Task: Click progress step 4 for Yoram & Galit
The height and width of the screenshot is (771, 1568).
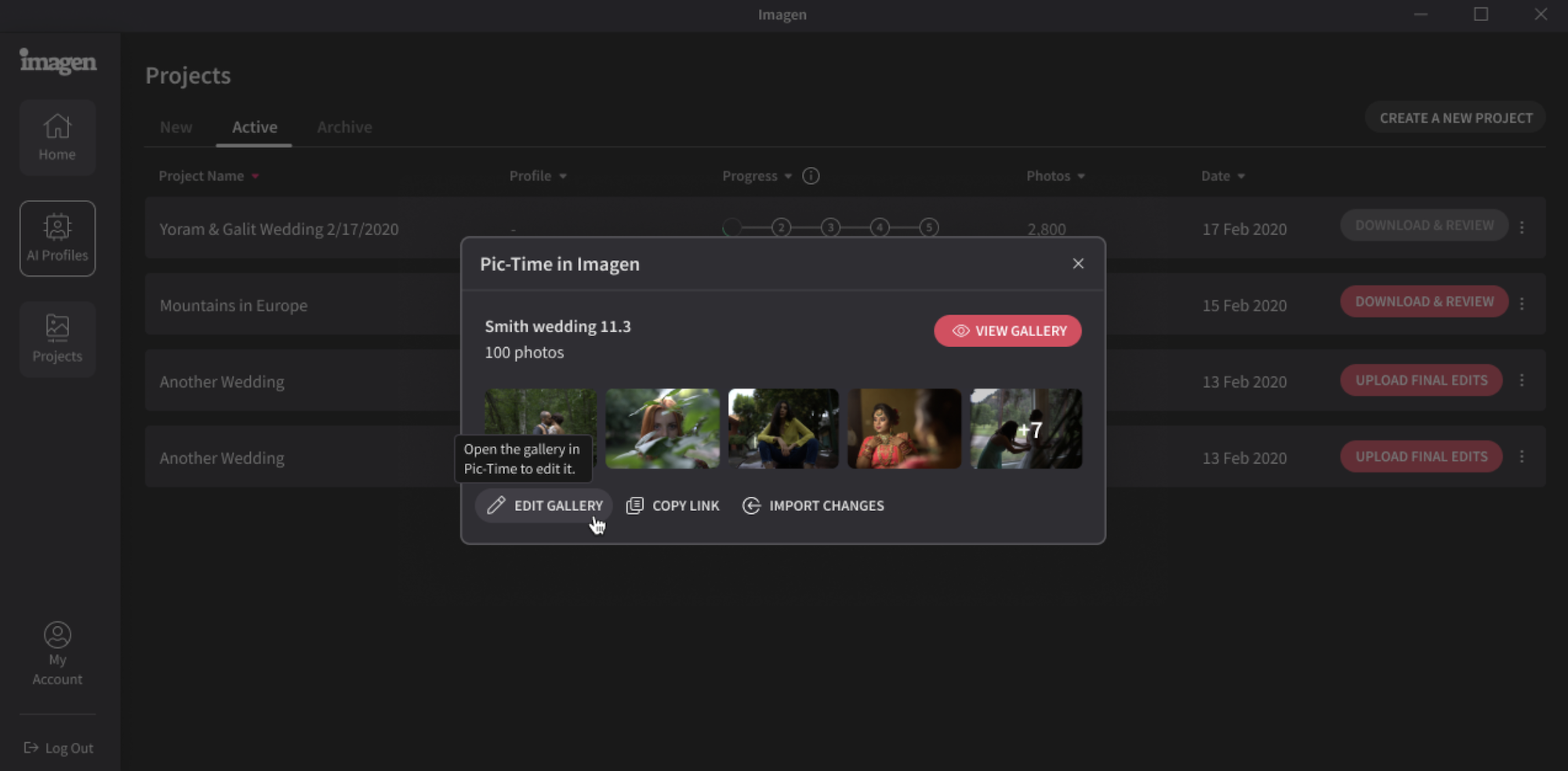Action: pos(880,227)
